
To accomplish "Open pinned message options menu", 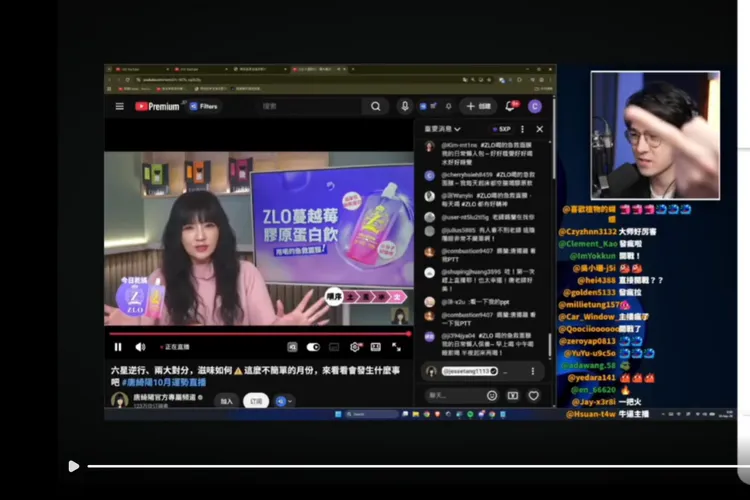I will click(532, 371).
